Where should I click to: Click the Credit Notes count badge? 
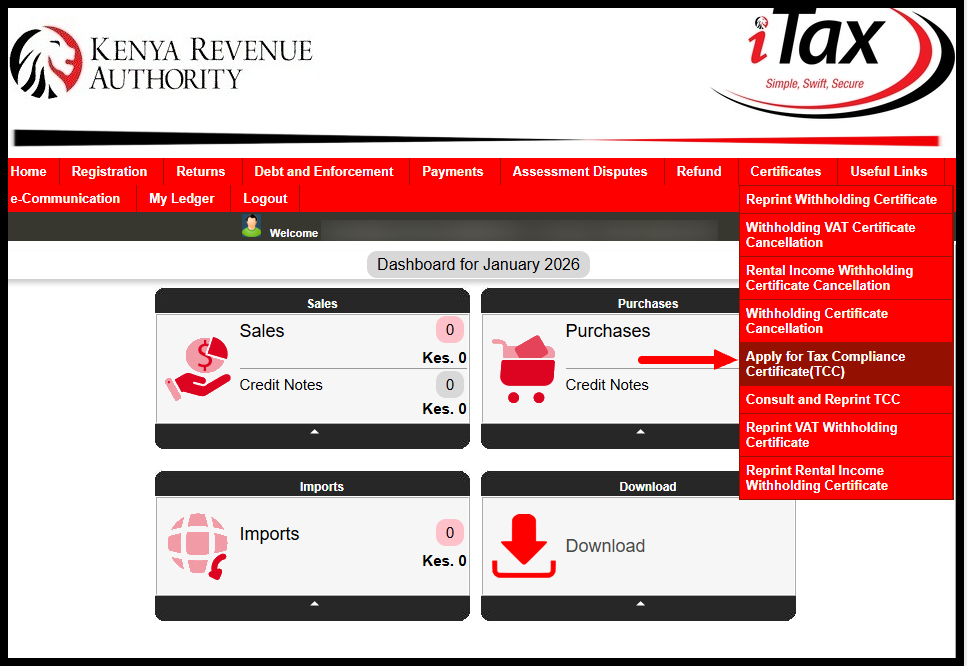pyautogui.click(x=449, y=384)
